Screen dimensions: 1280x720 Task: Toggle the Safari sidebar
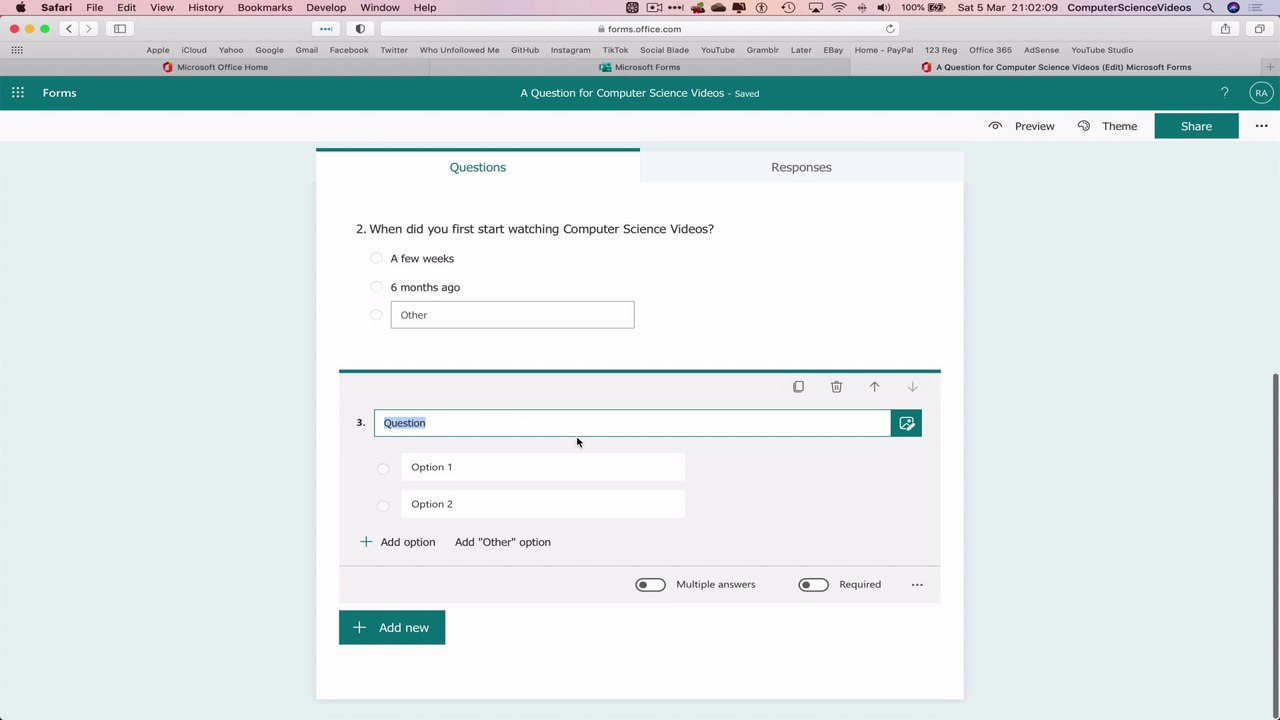120,29
